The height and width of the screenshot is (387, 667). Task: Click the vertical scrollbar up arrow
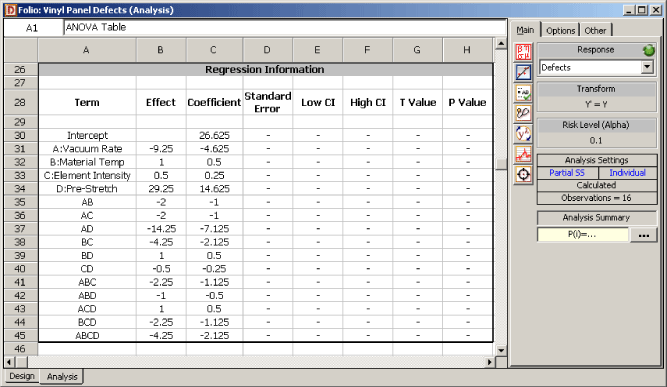pyautogui.click(x=501, y=43)
